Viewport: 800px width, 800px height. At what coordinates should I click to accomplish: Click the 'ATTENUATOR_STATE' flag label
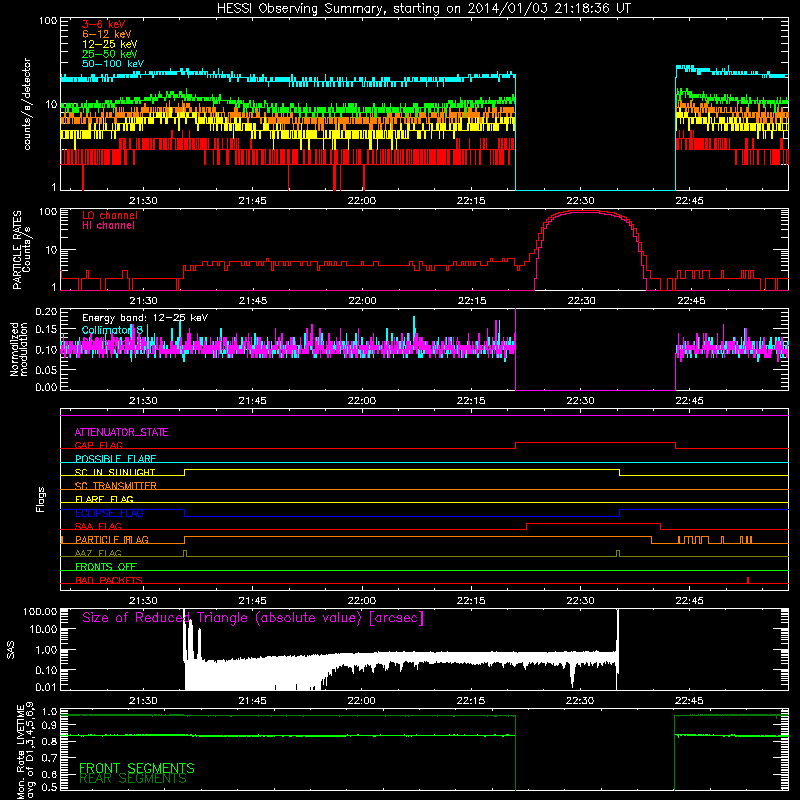[x=121, y=432]
